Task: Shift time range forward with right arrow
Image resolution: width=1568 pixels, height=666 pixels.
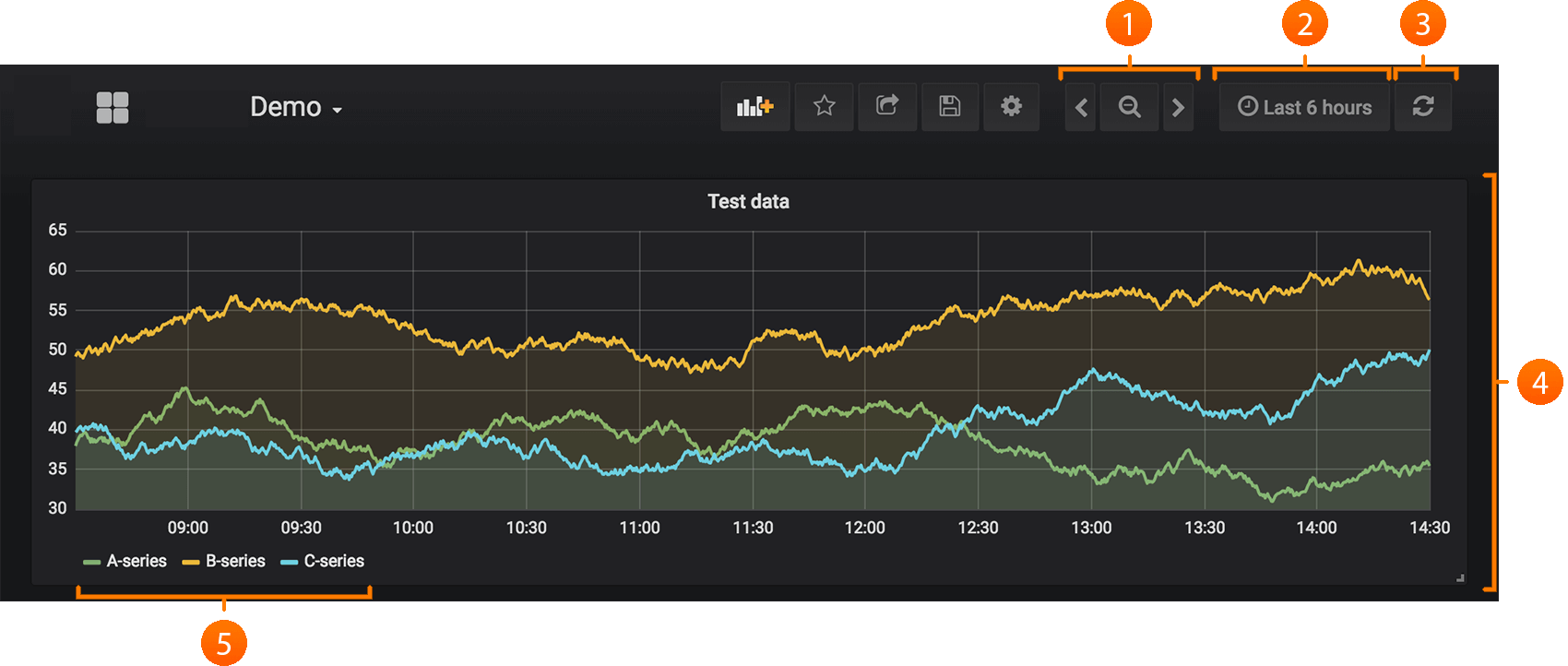Action: (1178, 108)
